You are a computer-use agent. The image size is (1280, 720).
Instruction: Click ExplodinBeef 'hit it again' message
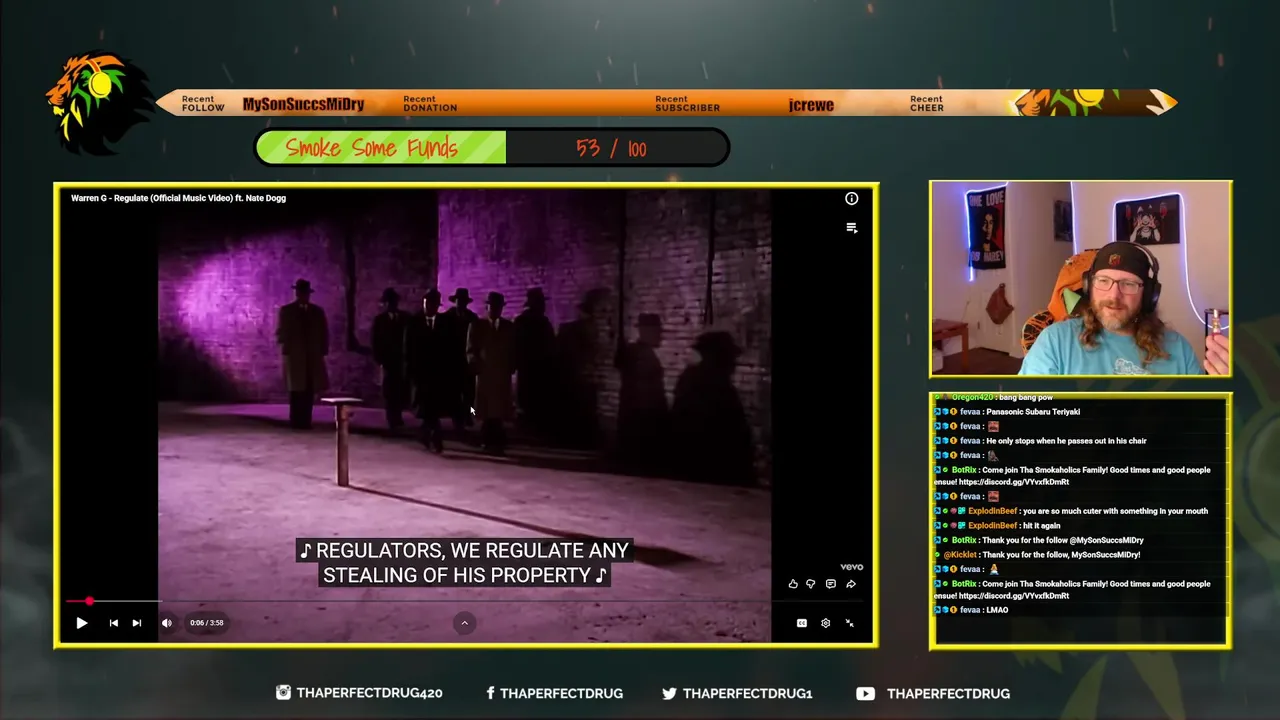pyautogui.click(x=1040, y=526)
